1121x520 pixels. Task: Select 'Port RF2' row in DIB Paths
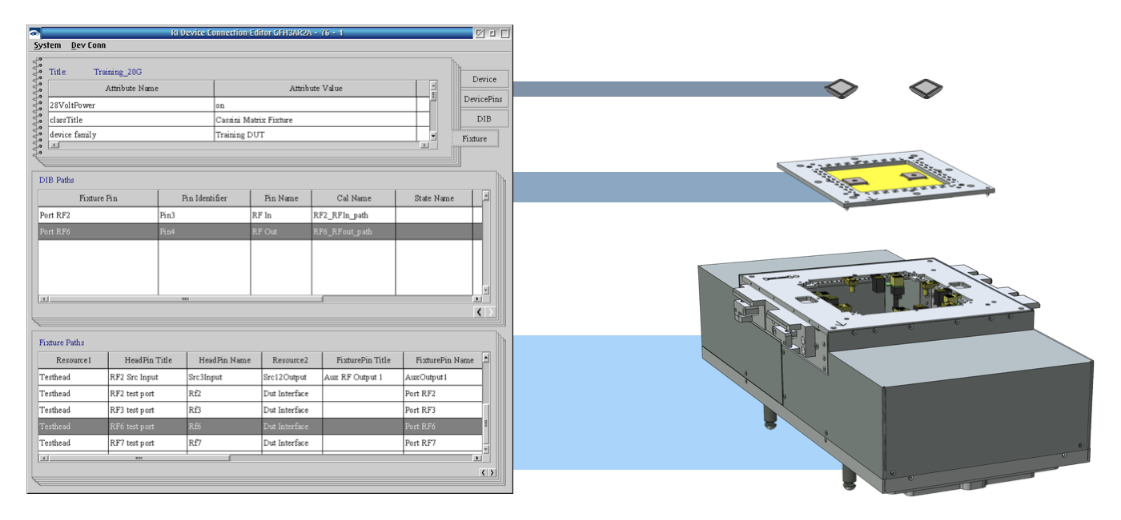click(x=260, y=215)
